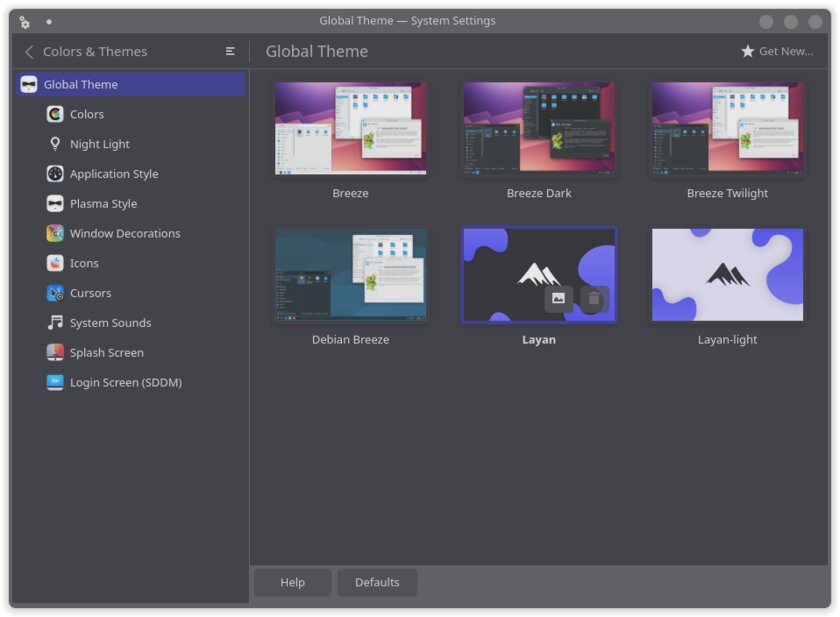The width and height of the screenshot is (840, 617).
Task: Open Window Decorations settings
Action: (x=122, y=233)
